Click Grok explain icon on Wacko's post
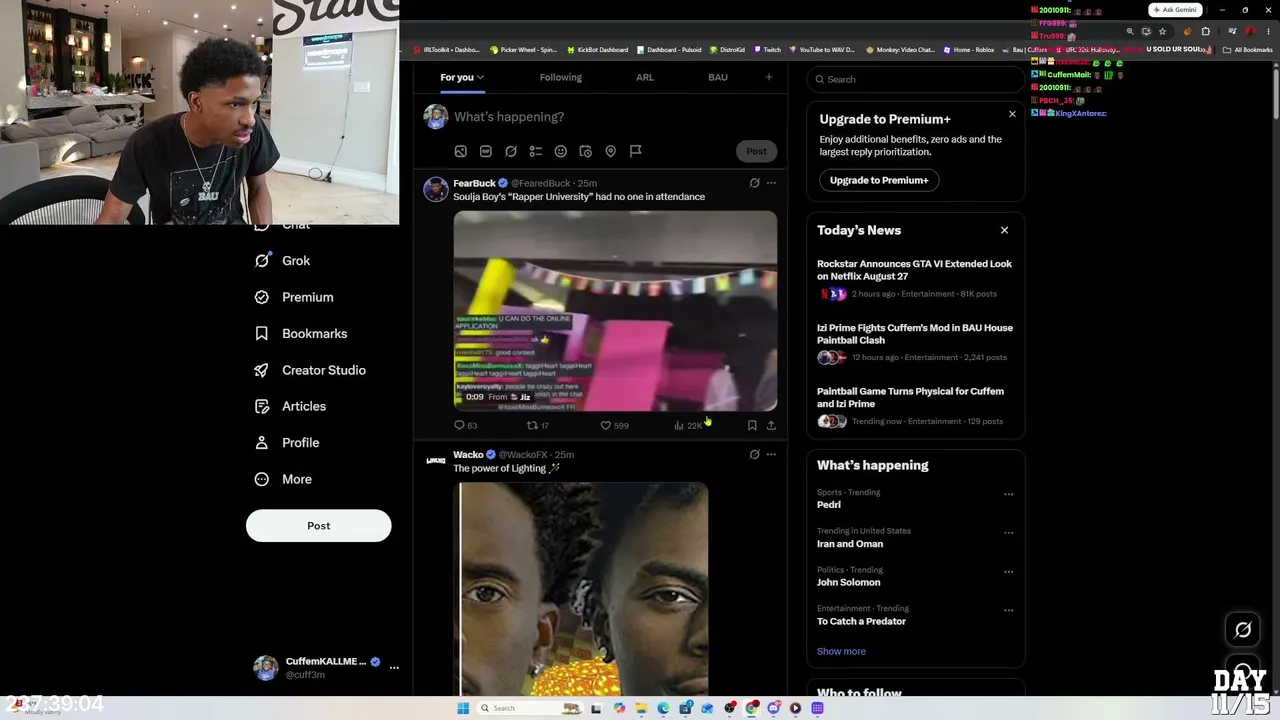1280x720 pixels. (x=755, y=454)
